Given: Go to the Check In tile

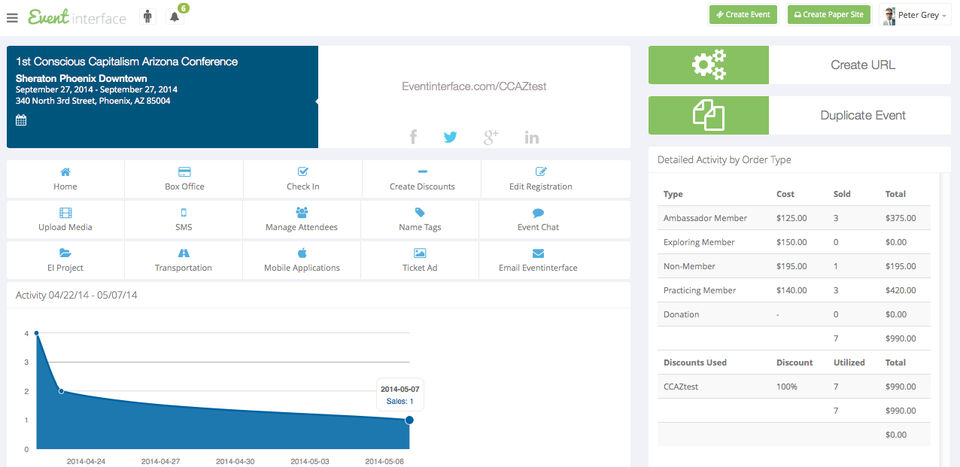Looking at the screenshot, I should (x=302, y=179).
